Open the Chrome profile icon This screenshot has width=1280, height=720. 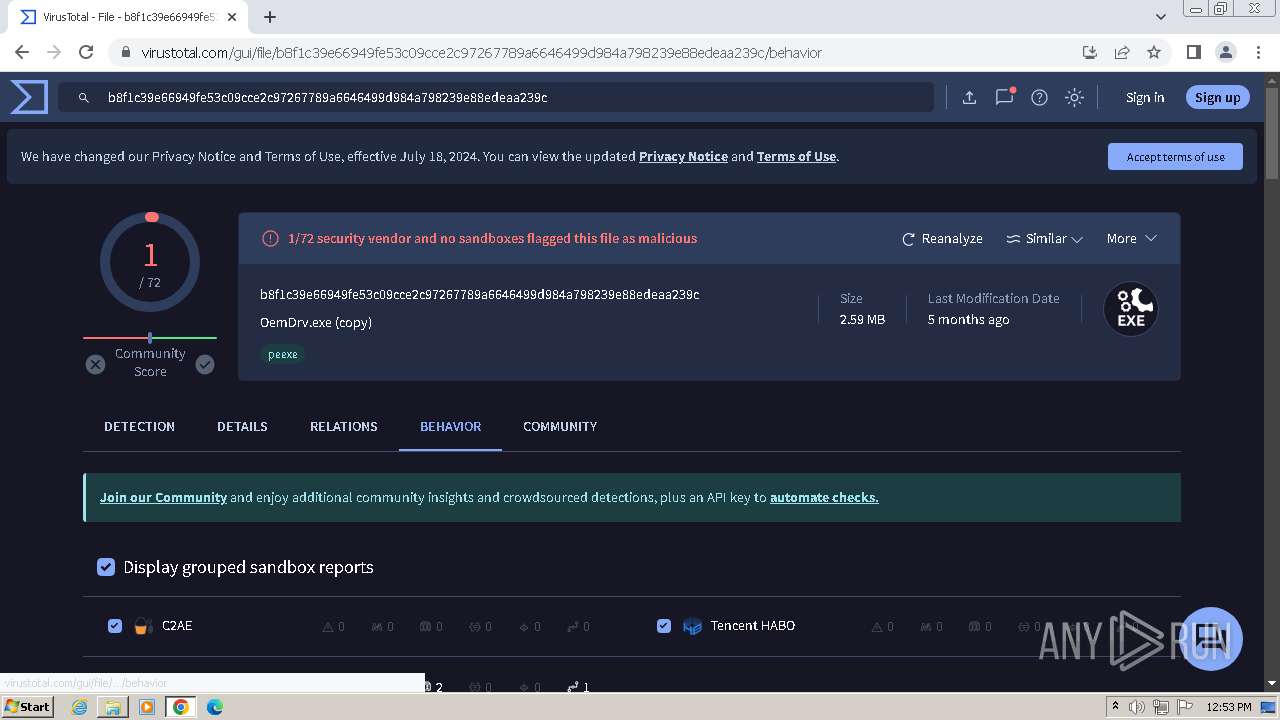1225,52
